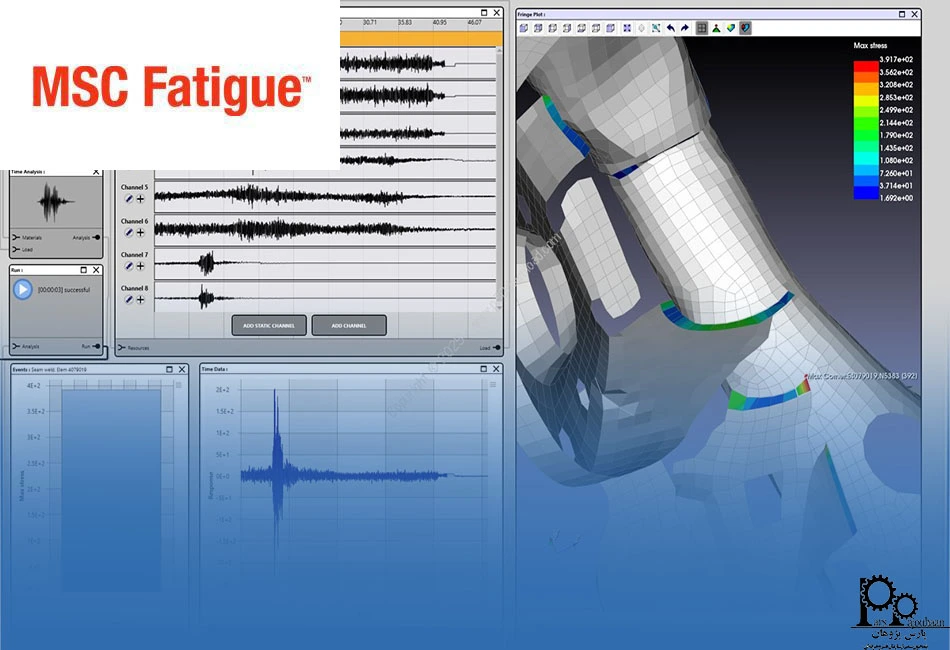
Task: Open the edit pencil for Channel 5
Action: point(128,198)
